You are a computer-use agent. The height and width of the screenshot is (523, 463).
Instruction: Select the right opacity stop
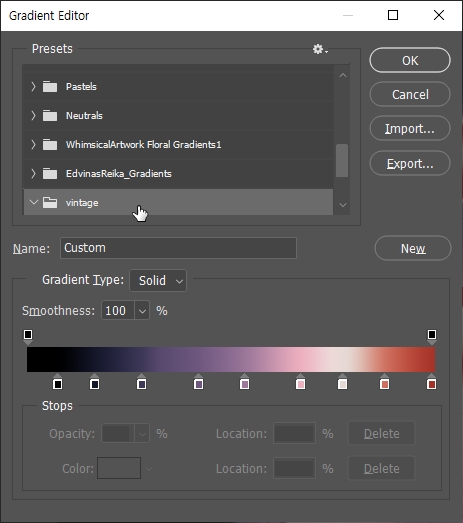click(432, 336)
